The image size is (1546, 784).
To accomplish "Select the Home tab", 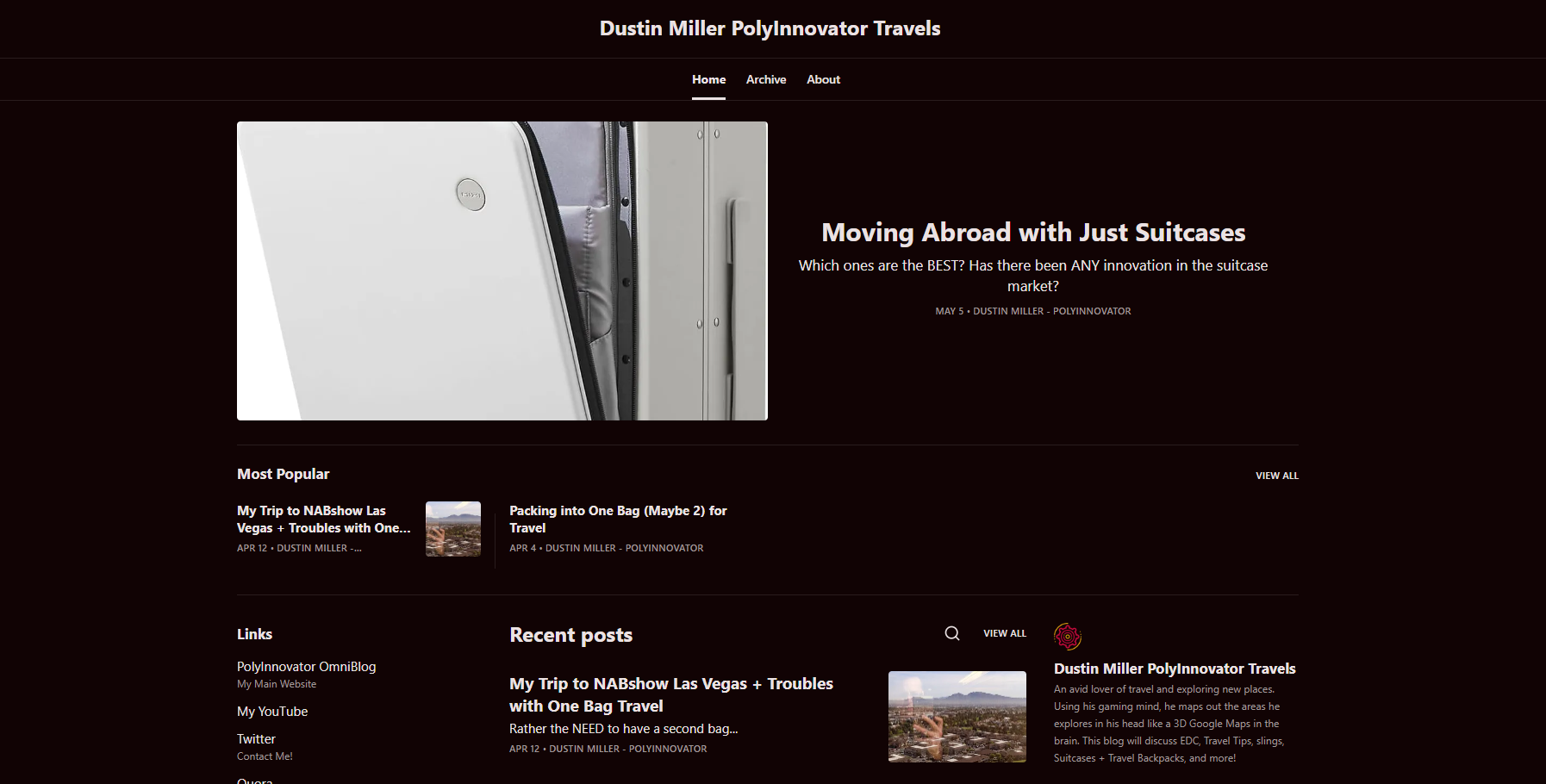I will 708,79.
